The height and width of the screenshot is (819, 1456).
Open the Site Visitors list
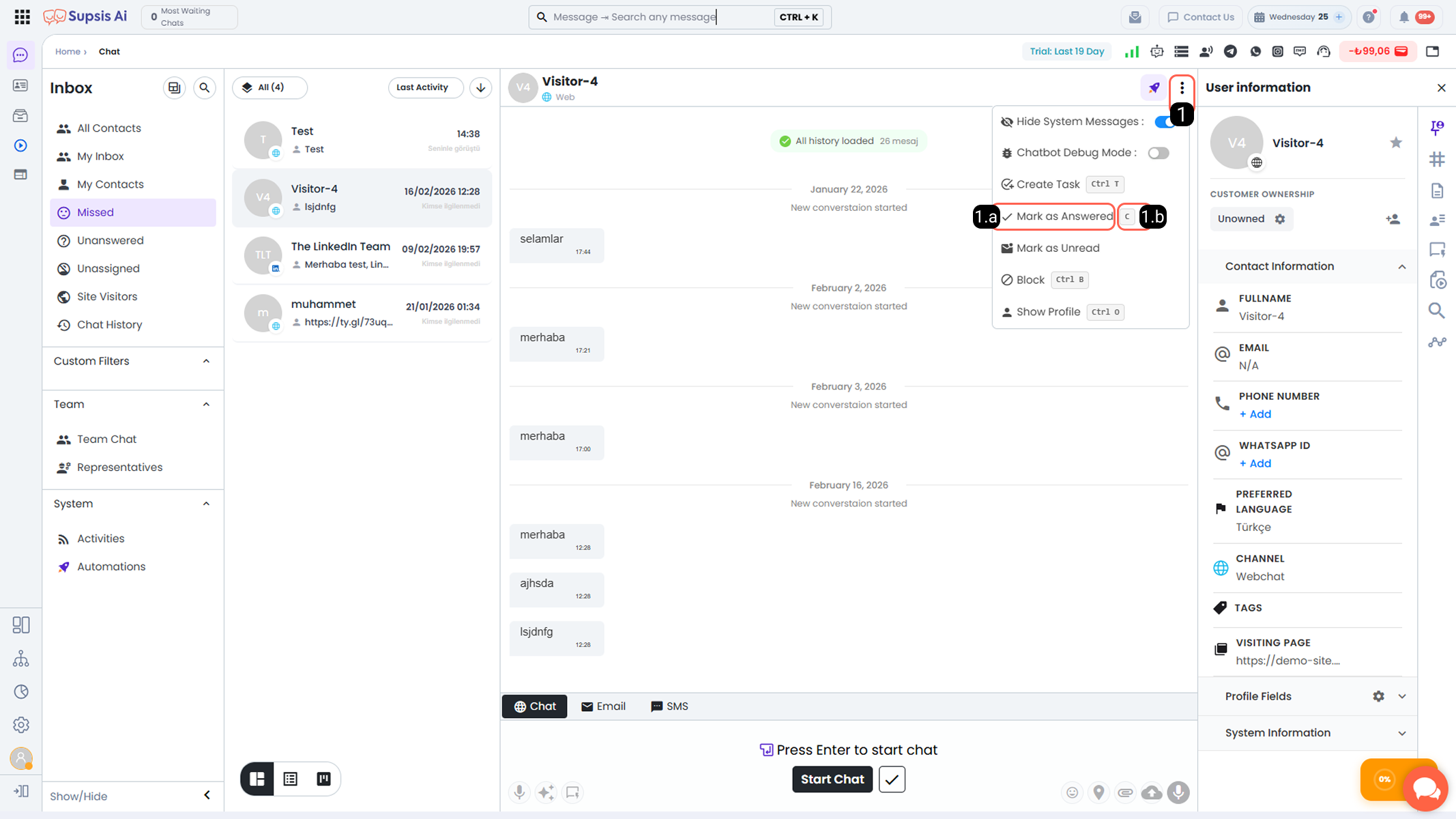click(133, 296)
